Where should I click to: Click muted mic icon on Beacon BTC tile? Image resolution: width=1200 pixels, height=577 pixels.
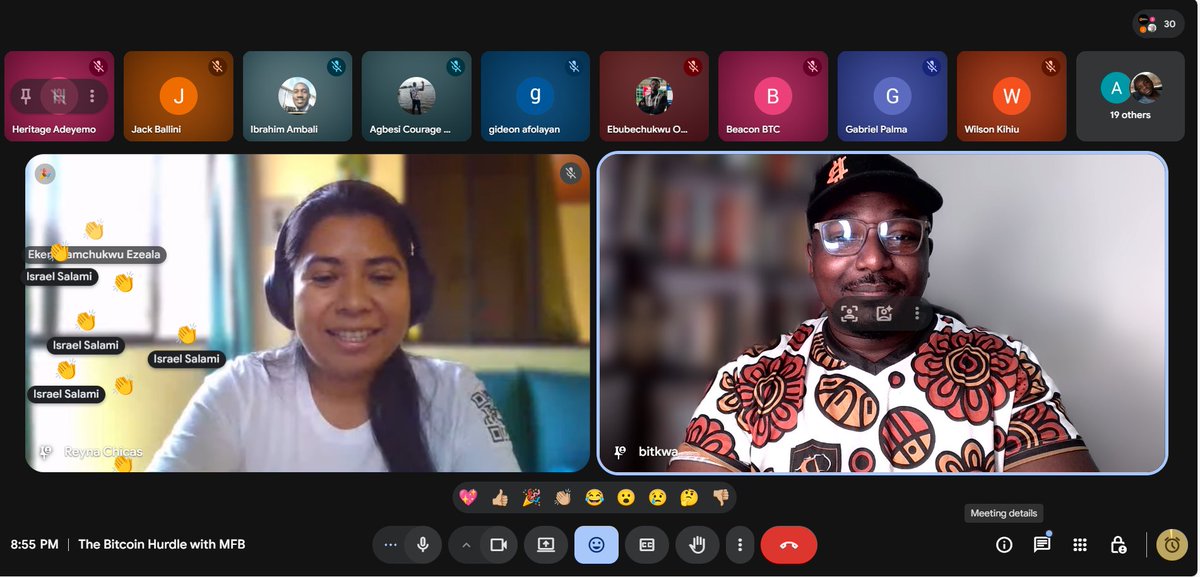812,67
